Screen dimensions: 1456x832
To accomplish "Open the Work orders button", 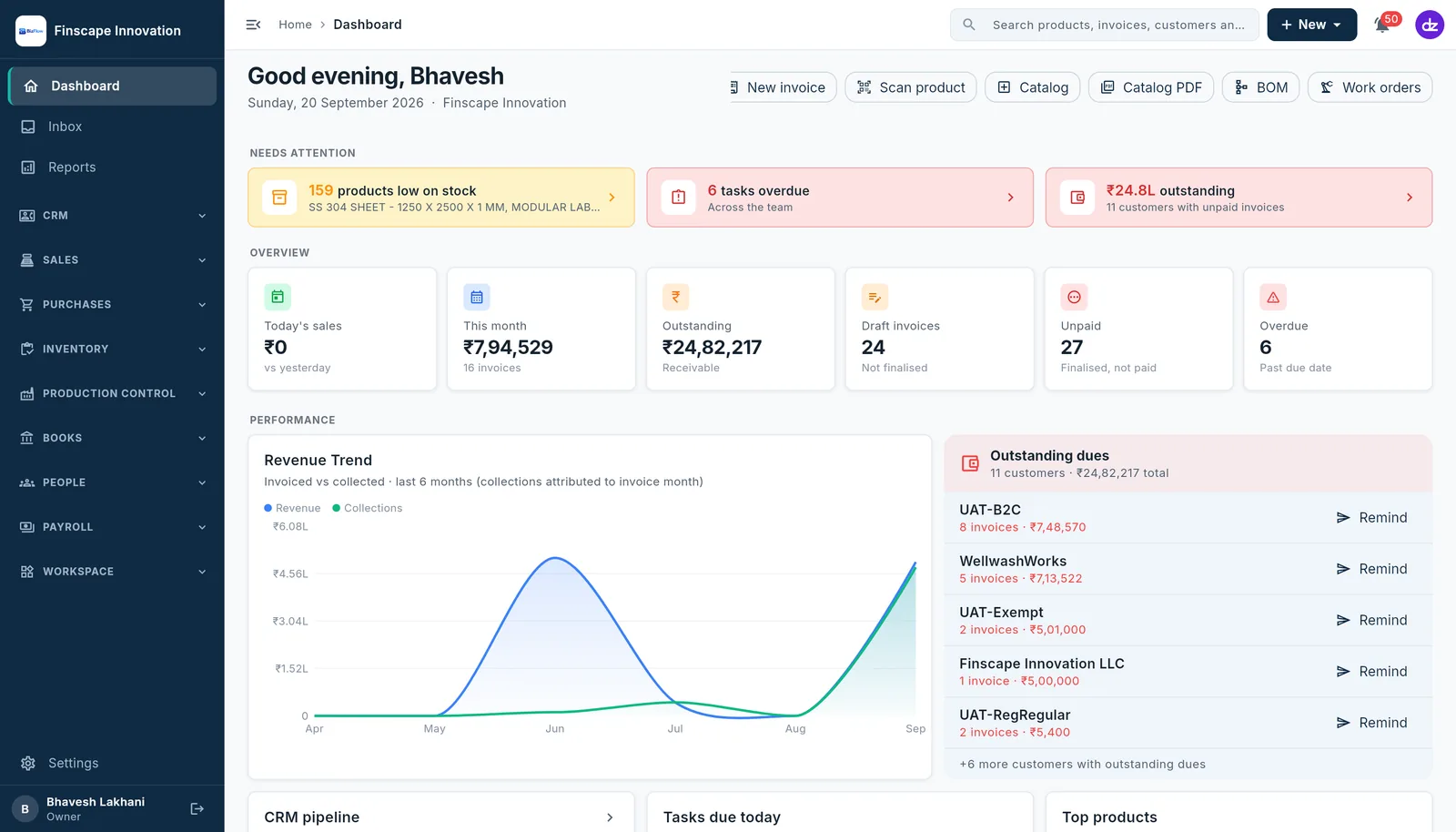I will tap(1370, 87).
